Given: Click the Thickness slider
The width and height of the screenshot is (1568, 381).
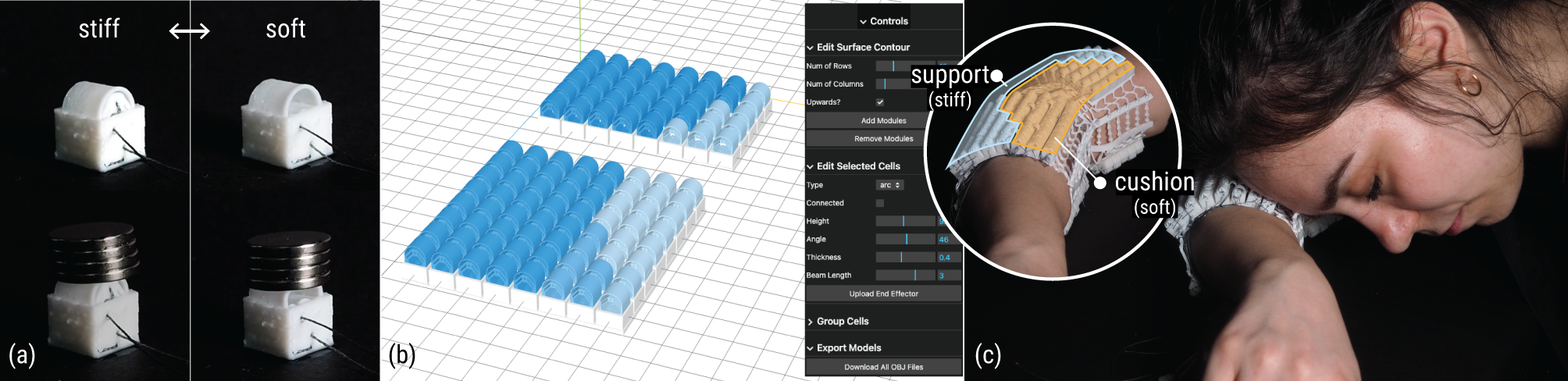Looking at the screenshot, I should pos(905,258).
